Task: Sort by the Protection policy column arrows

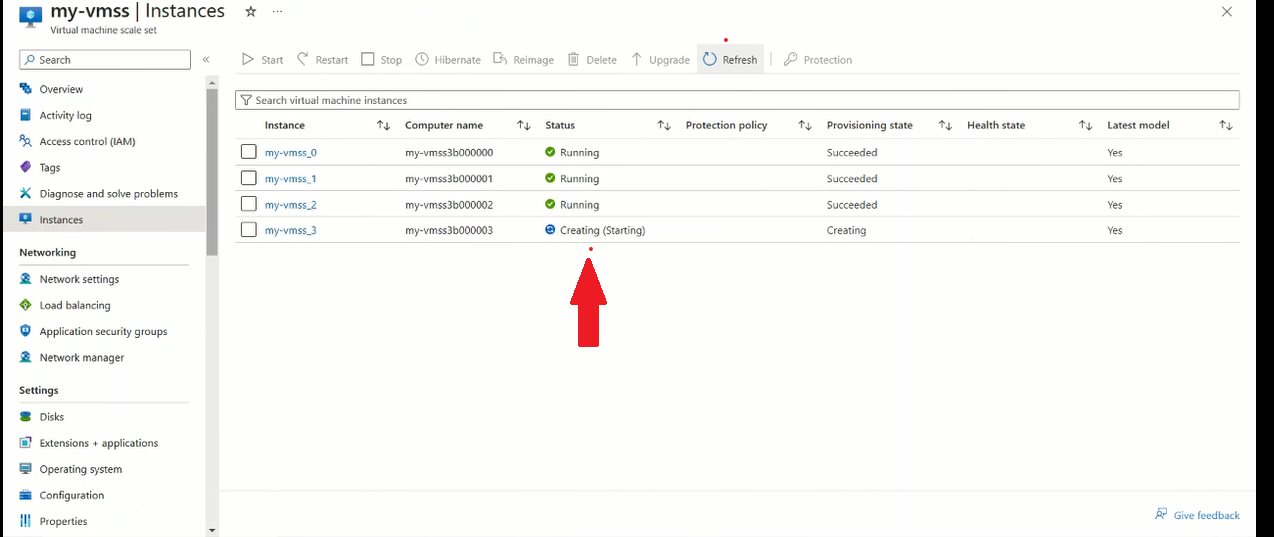Action: coord(805,125)
